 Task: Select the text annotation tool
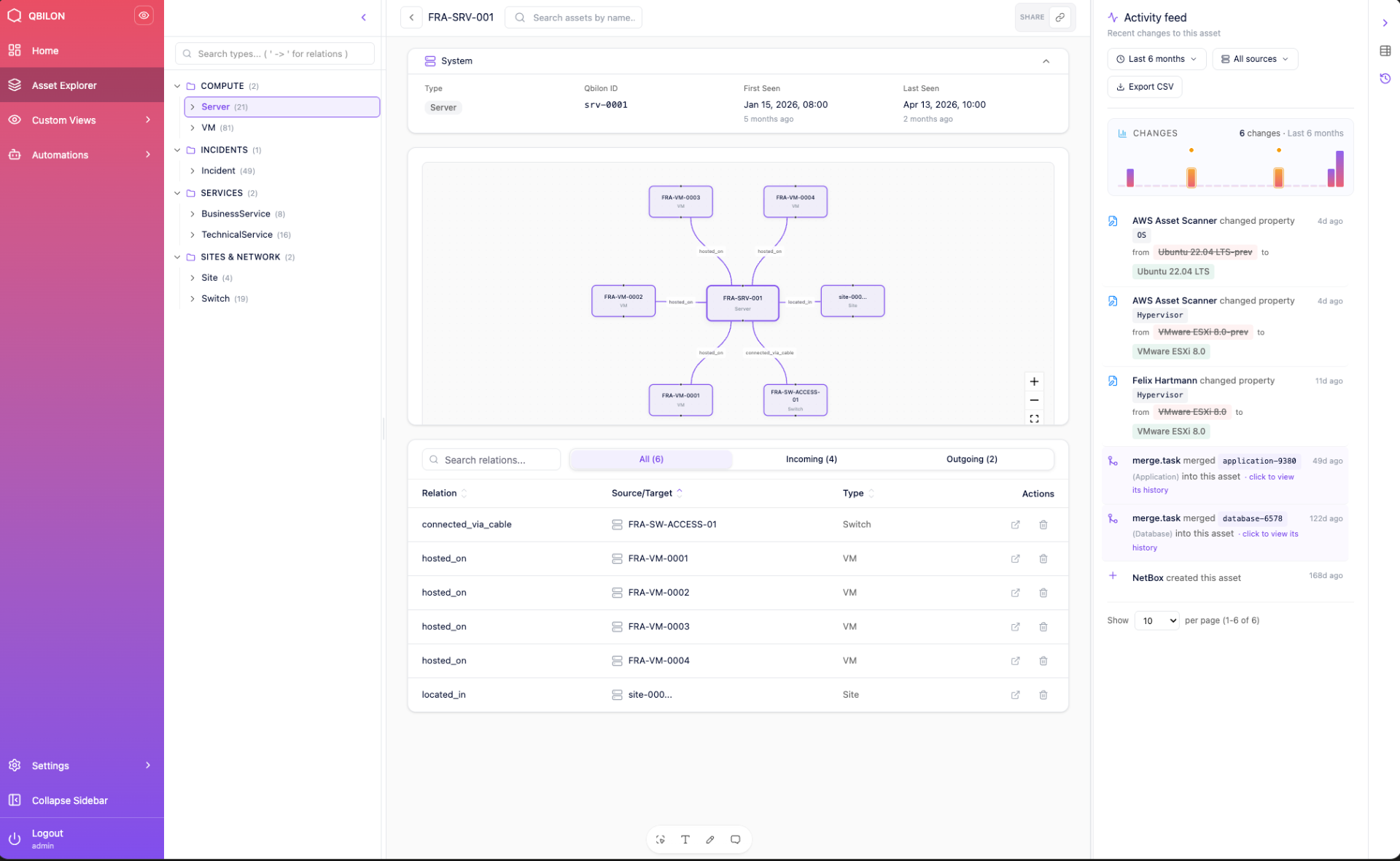(x=685, y=840)
